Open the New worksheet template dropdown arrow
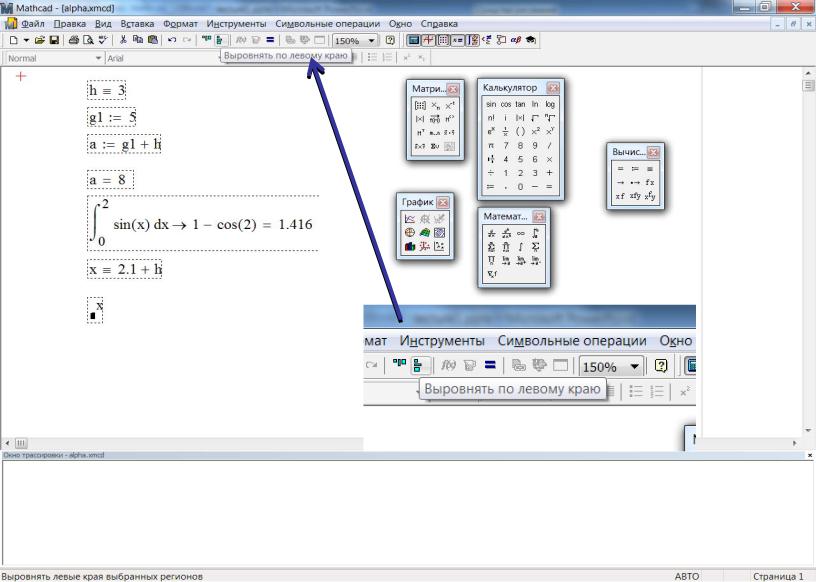This screenshot has width=816, height=582. click(26, 40)
